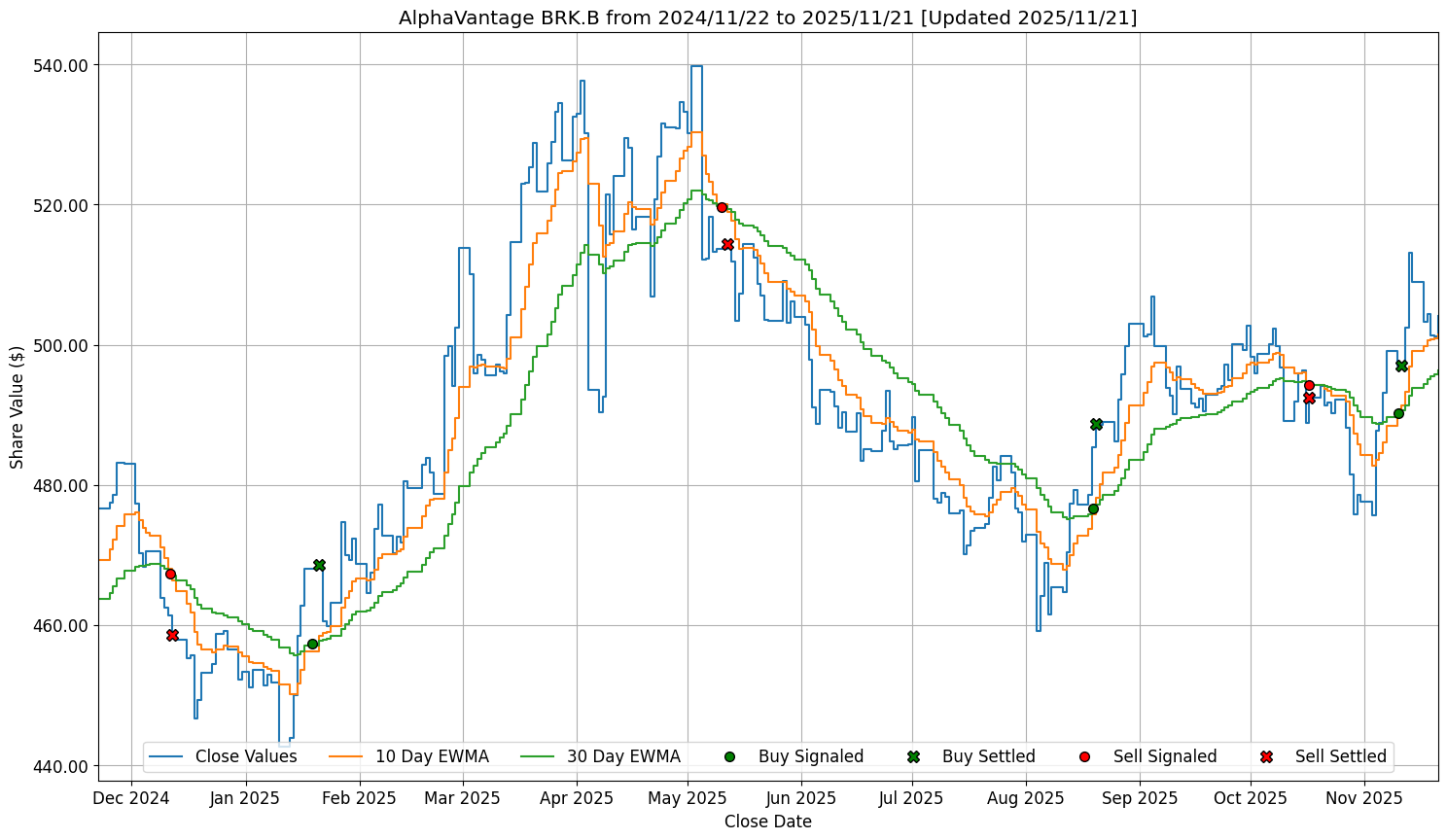
Task: Click the December 2024 Sell Settled red X
Action: 172,635
